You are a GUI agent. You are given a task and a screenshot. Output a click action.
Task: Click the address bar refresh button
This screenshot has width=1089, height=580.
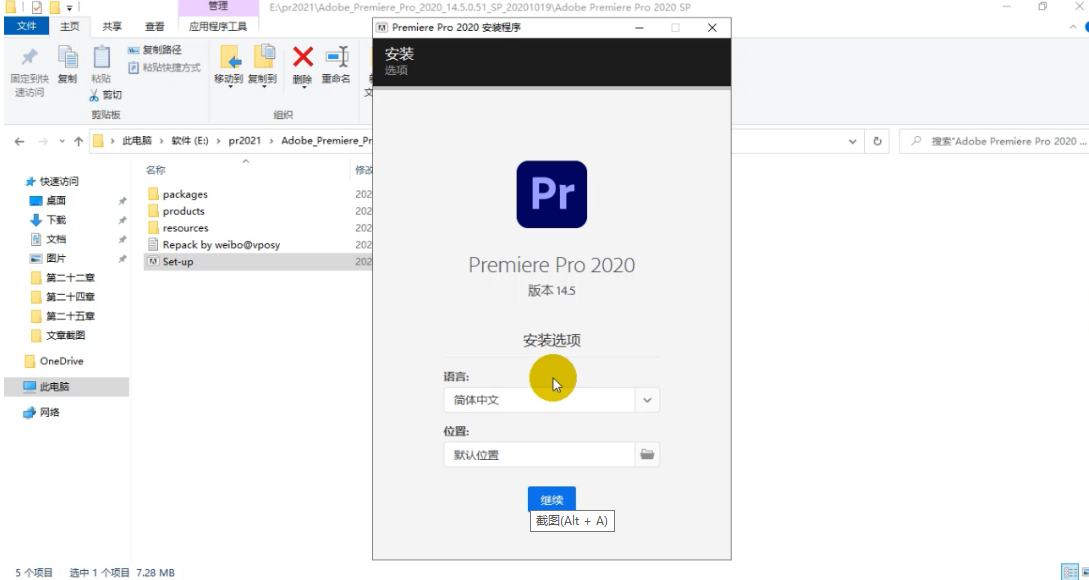pyautogui.click(x=877, y=141)
